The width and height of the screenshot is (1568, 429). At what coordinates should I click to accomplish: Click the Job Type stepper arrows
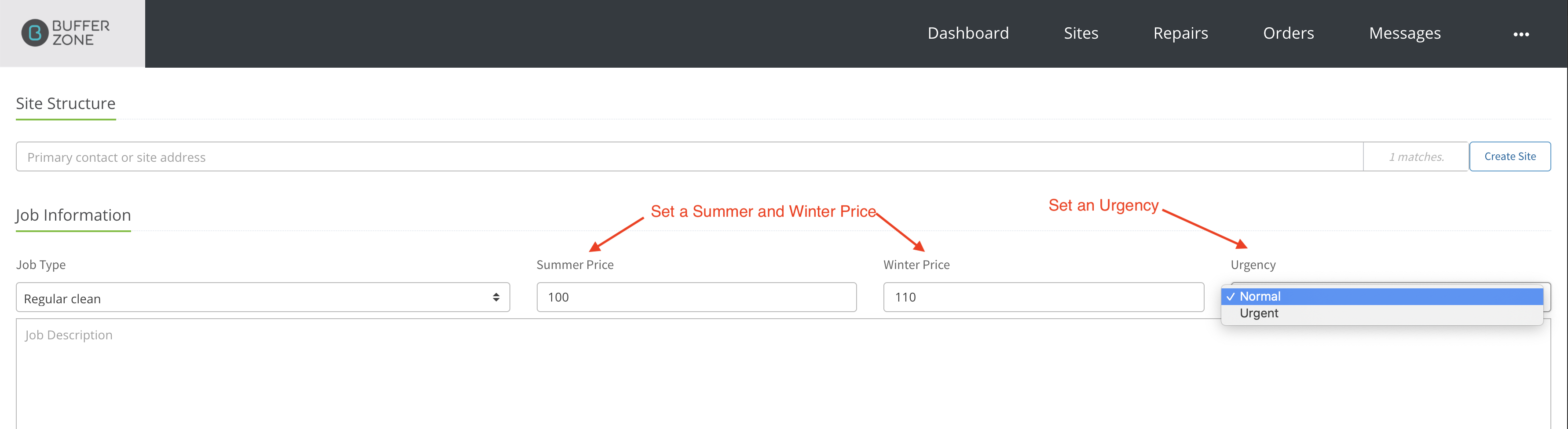click(496, 297)
